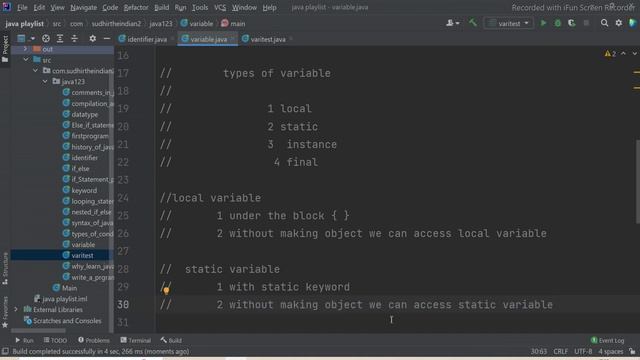Collapse the src folder
Image resolution: width=640 pixels, height=360 pixels.
click(x=26, y=60)
